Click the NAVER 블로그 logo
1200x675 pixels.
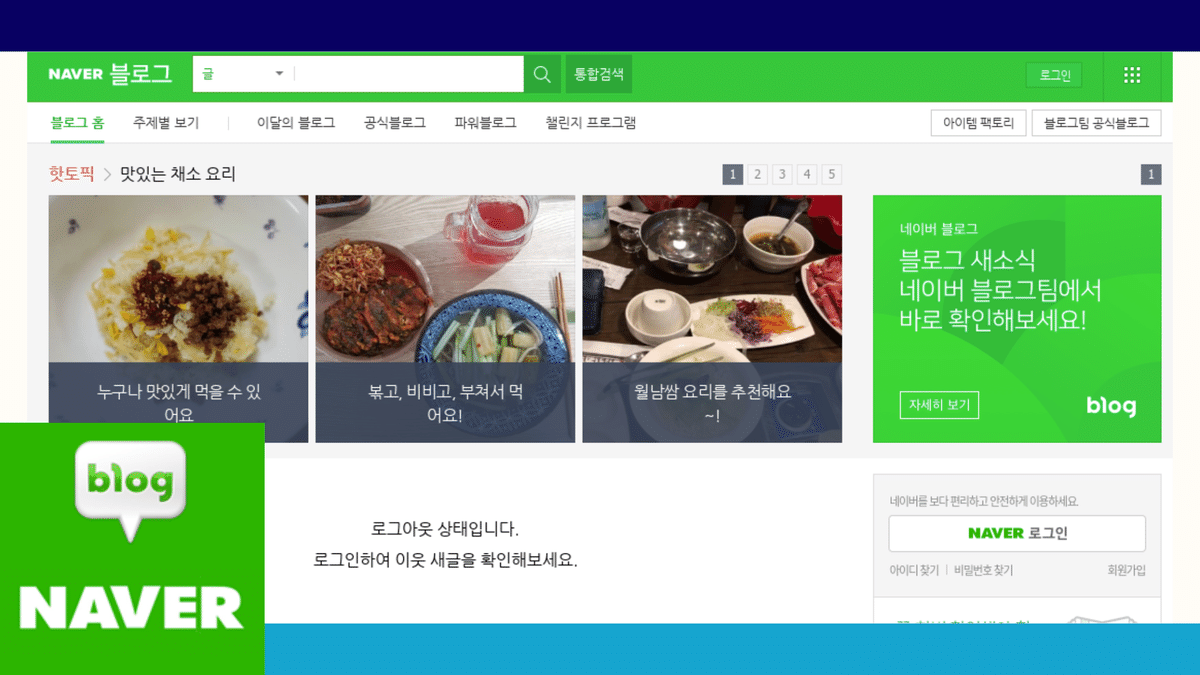(110, 74)
